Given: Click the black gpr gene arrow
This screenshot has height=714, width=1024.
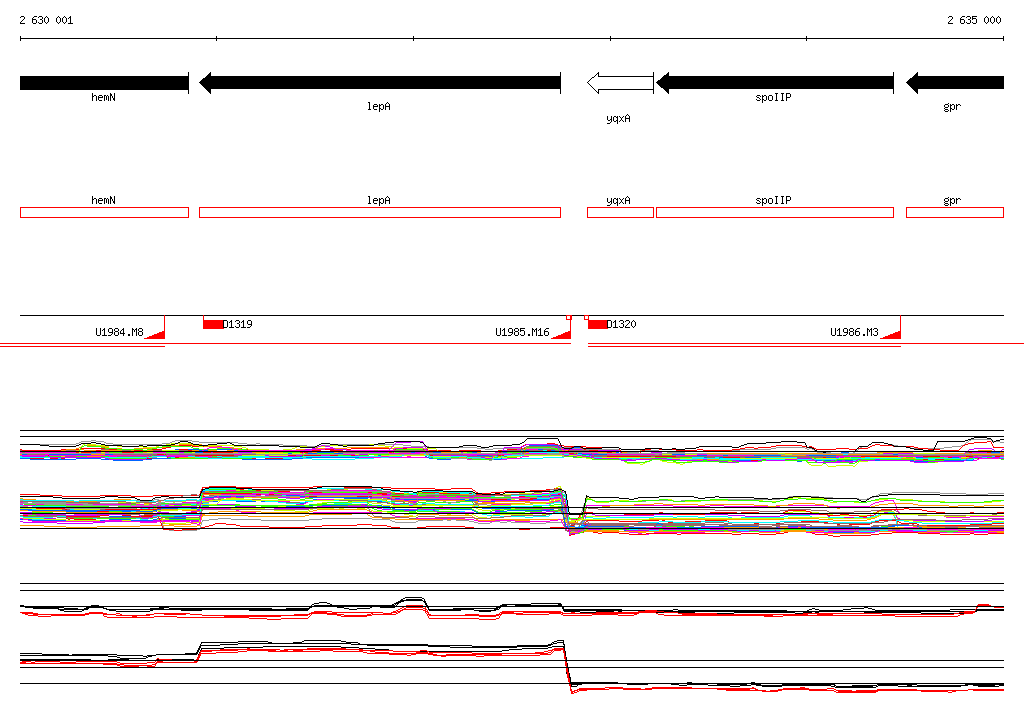Looking at the screenshot, I should 955,83.
